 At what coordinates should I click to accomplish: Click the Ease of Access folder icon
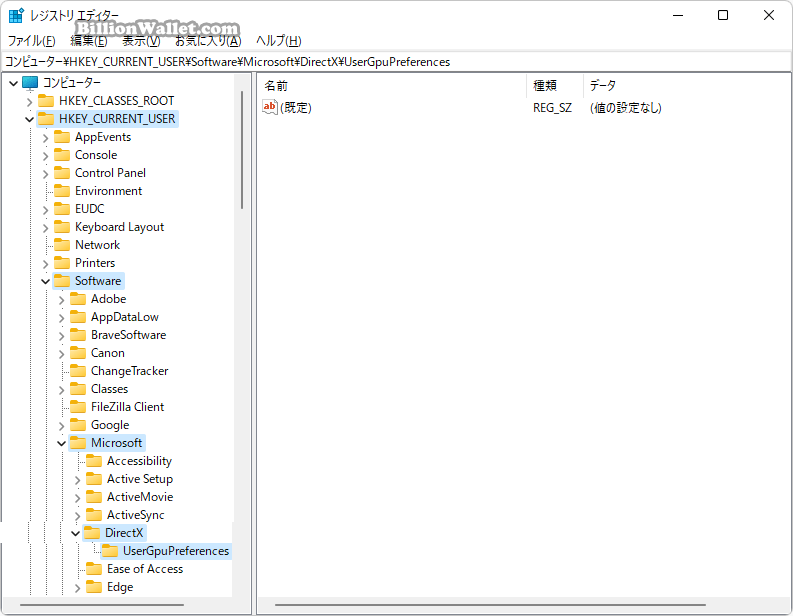click(x=94, y=569)
